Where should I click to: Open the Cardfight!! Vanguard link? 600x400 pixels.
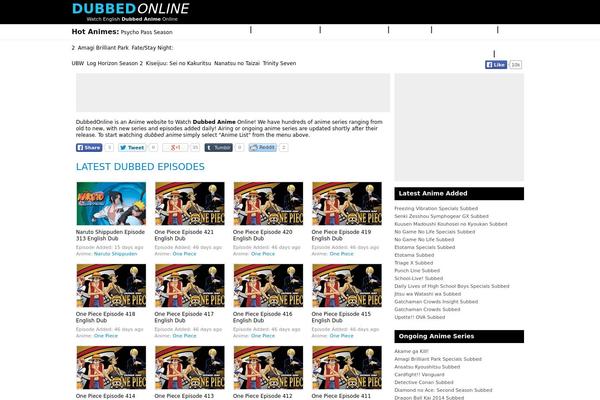419,375
